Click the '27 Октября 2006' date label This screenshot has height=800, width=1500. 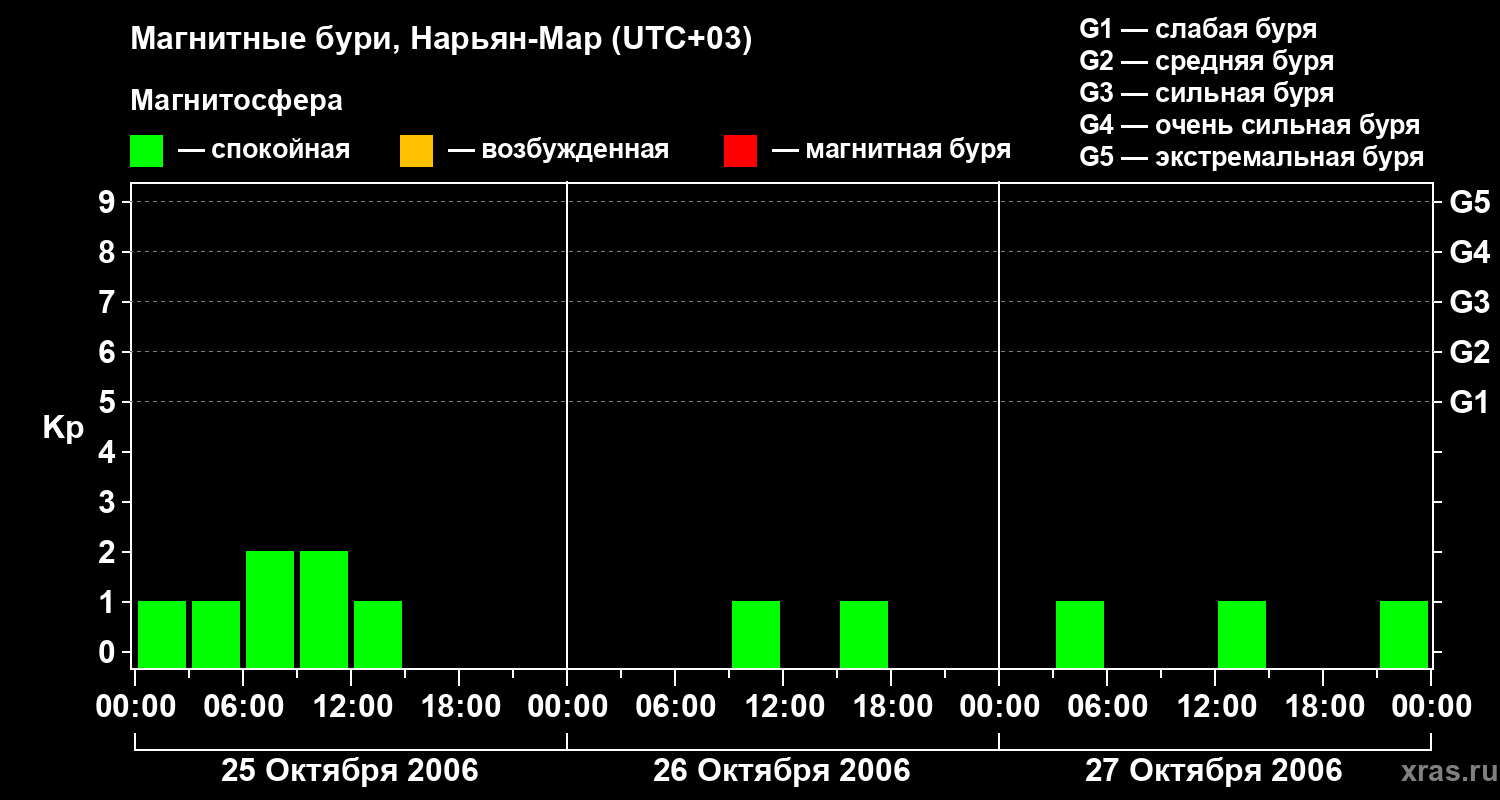point(1214,771)
